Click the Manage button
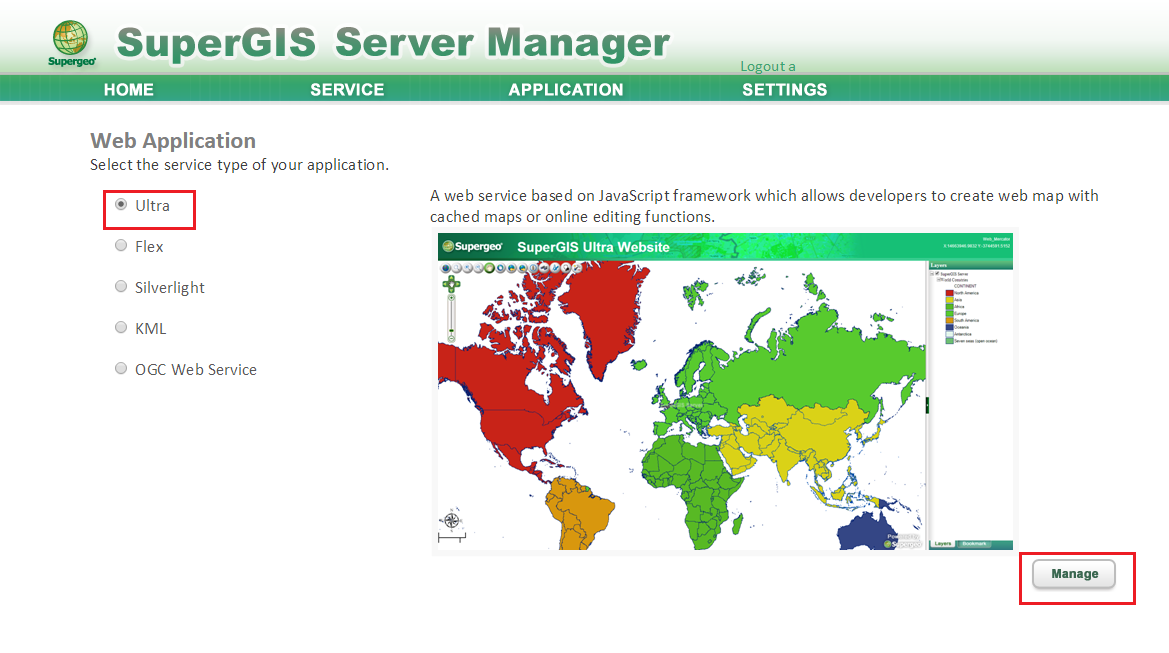Viewport: 1169px width, 653px height. point(1074,574)
